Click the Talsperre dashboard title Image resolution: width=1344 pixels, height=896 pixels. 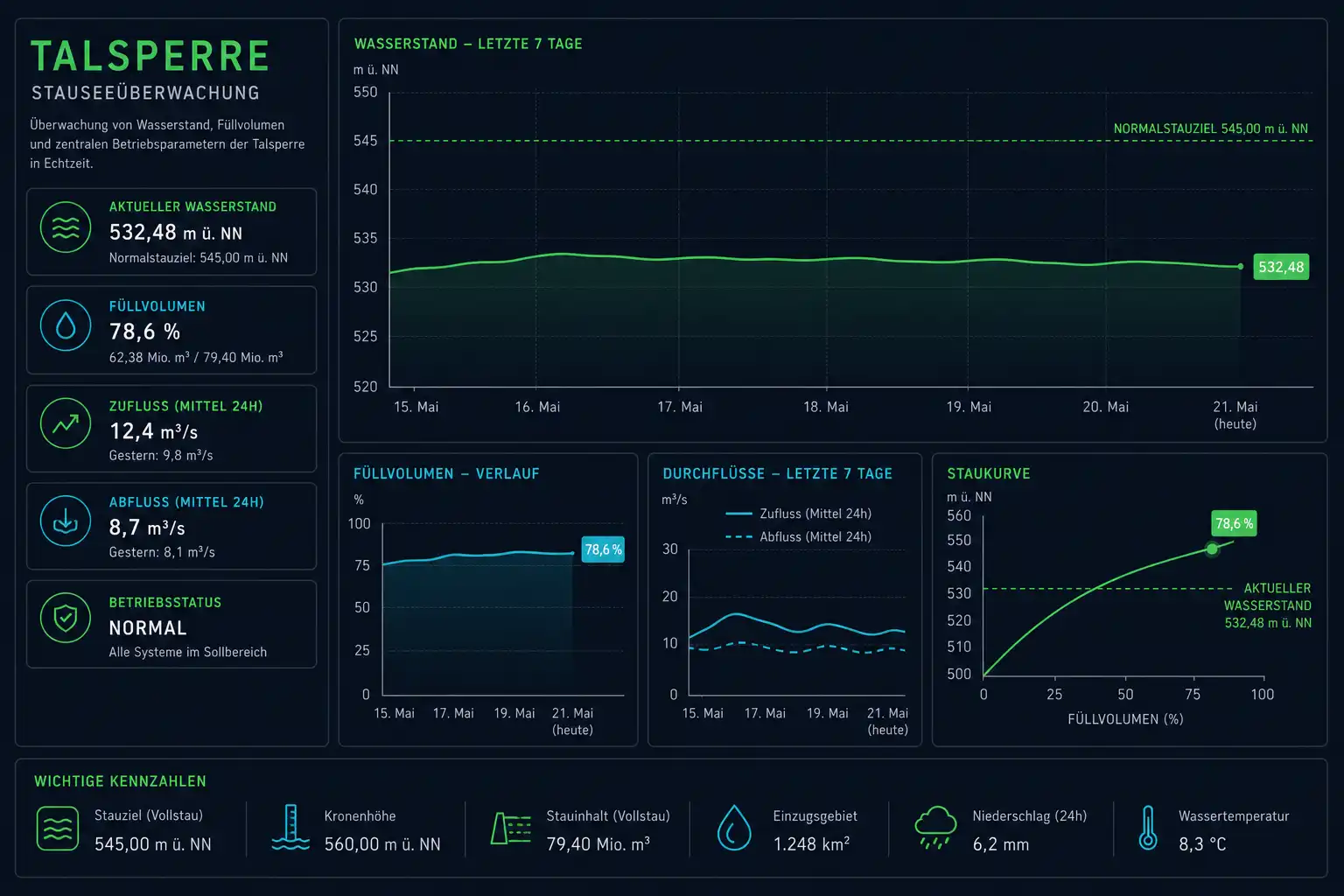150,57
